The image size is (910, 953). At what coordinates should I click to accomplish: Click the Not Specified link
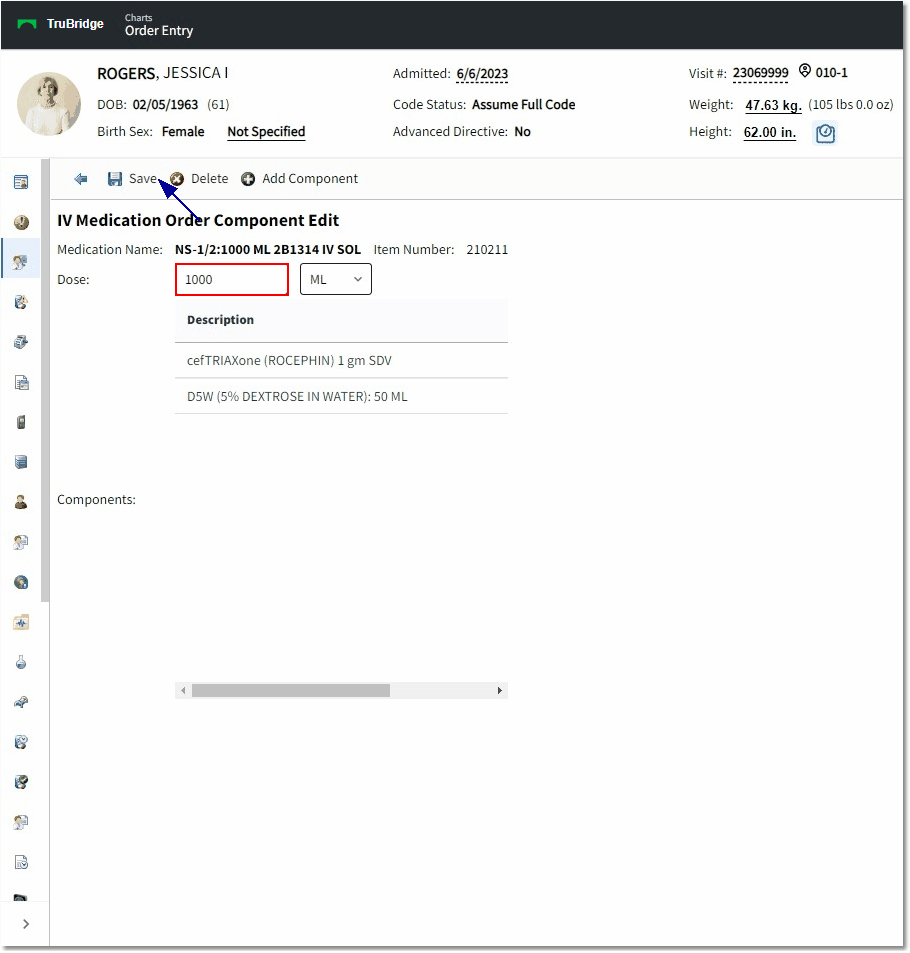pyautogui.click(x=266, y=132)
